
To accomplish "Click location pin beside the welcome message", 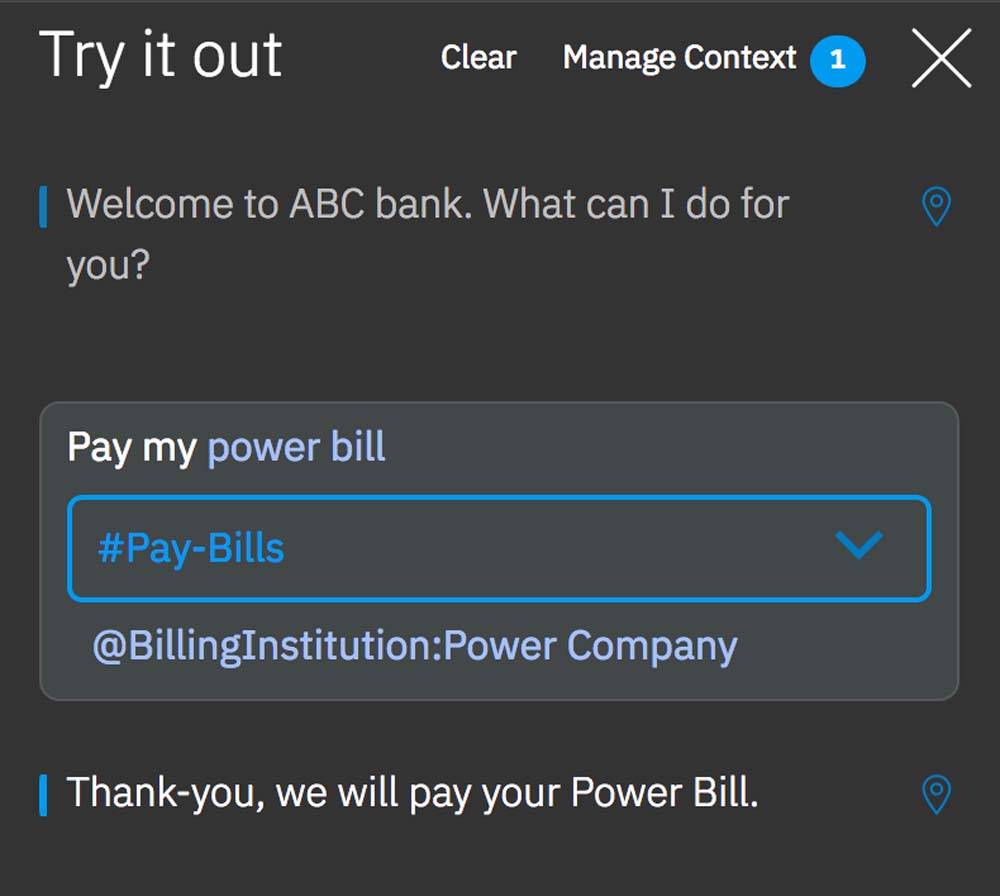I will (935, 207).
